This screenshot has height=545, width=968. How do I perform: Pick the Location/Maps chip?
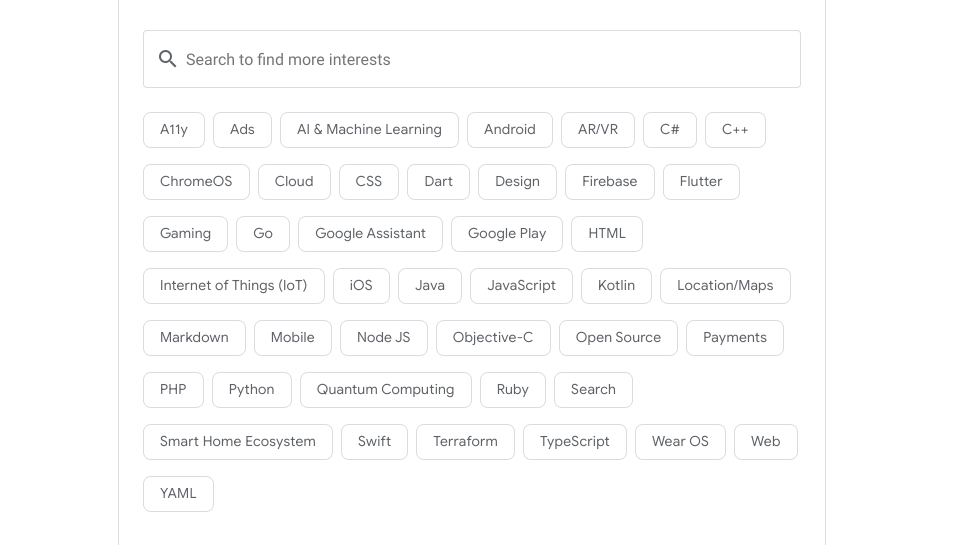coord(725,286)
